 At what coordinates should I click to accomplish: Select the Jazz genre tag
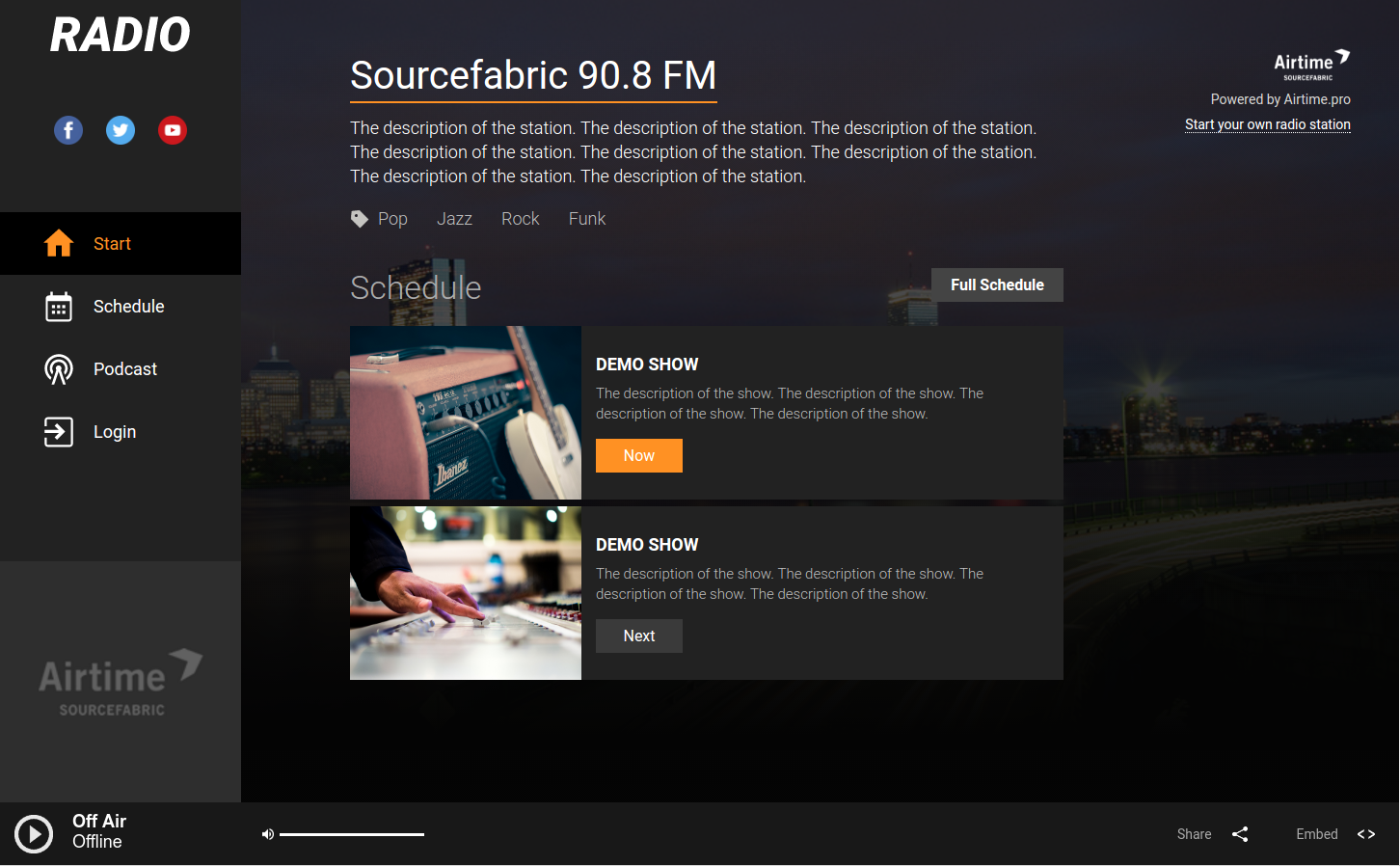tap(454, 219)
